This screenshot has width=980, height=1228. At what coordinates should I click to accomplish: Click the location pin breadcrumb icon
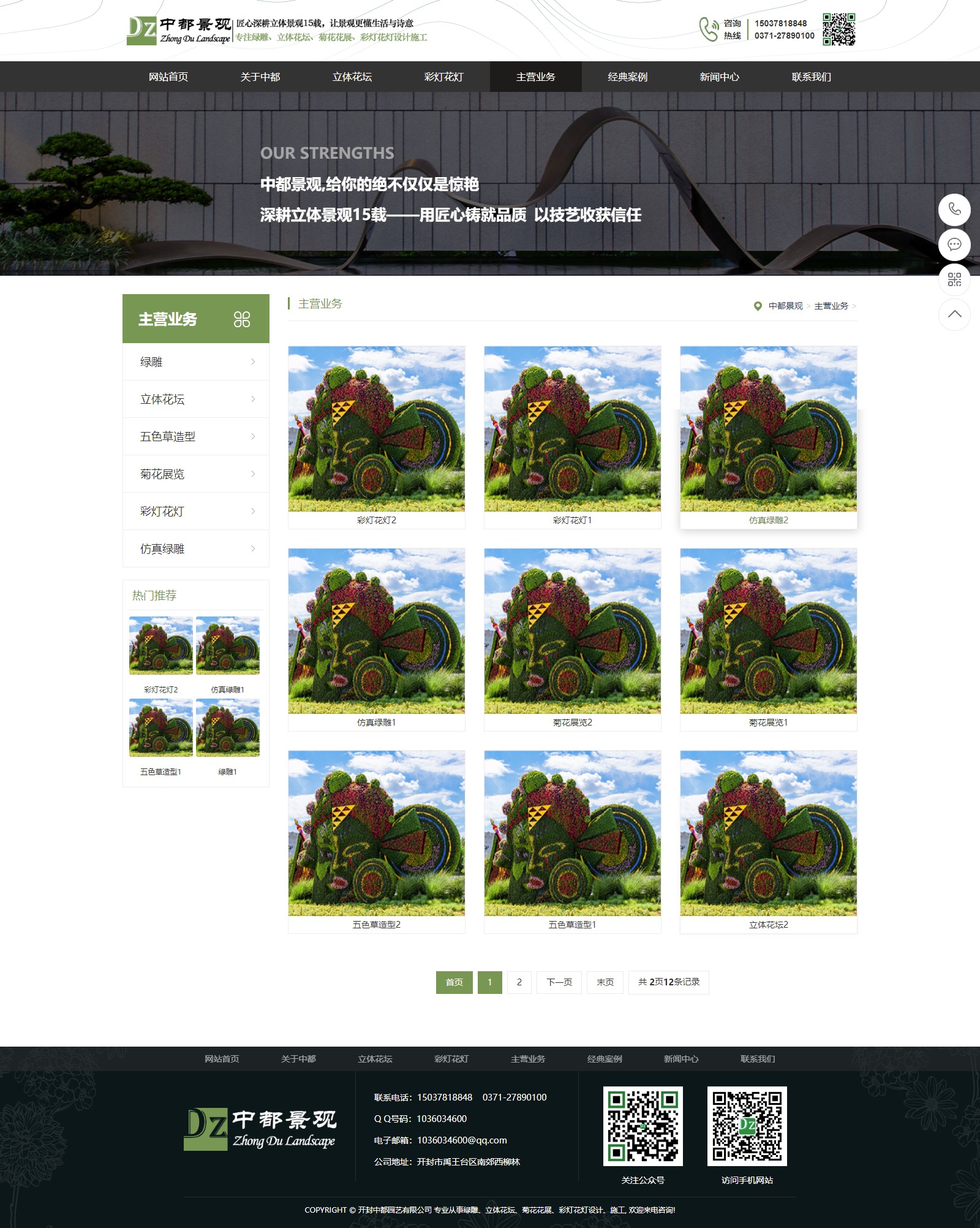(758, 306)
